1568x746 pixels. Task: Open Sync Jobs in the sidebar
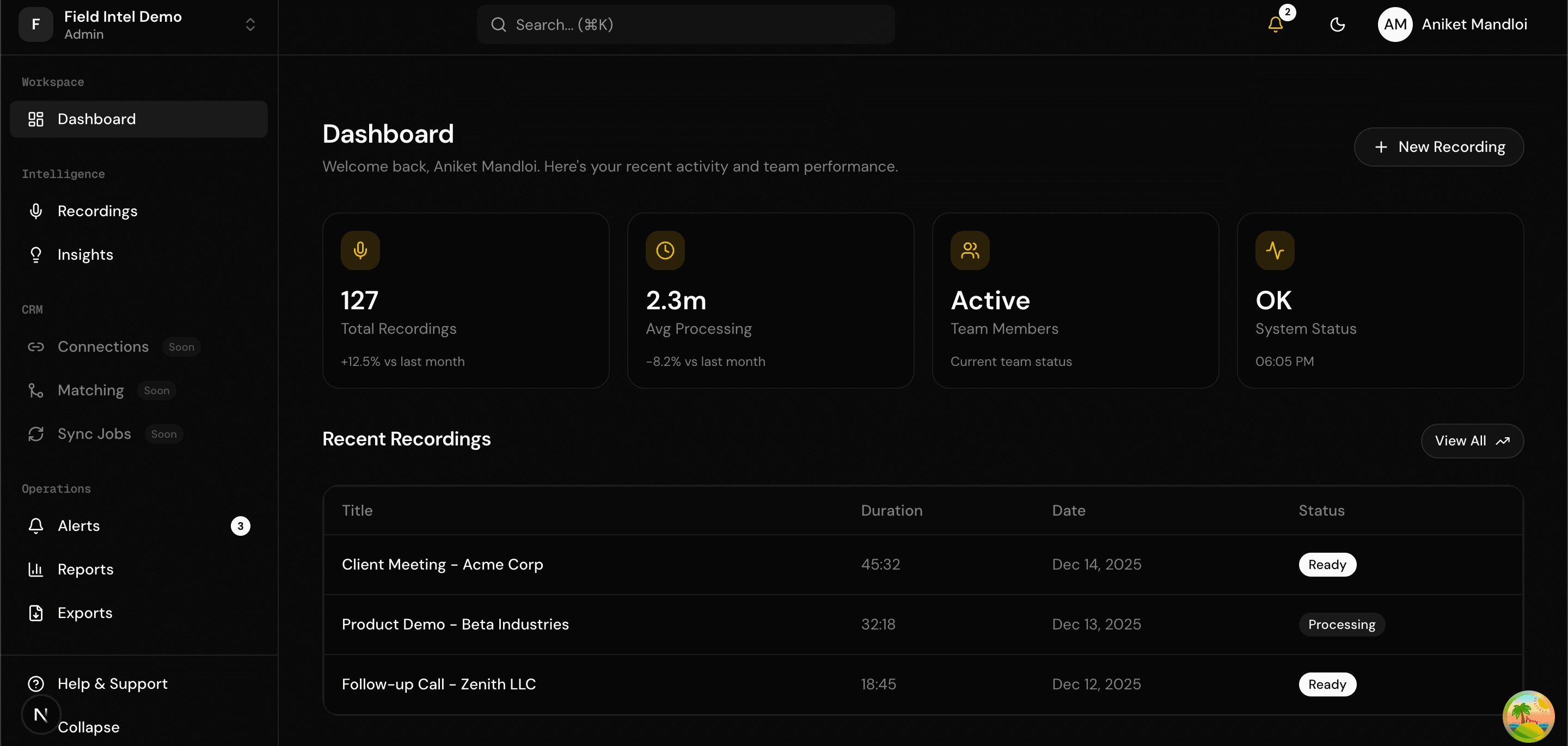(139, 433)
